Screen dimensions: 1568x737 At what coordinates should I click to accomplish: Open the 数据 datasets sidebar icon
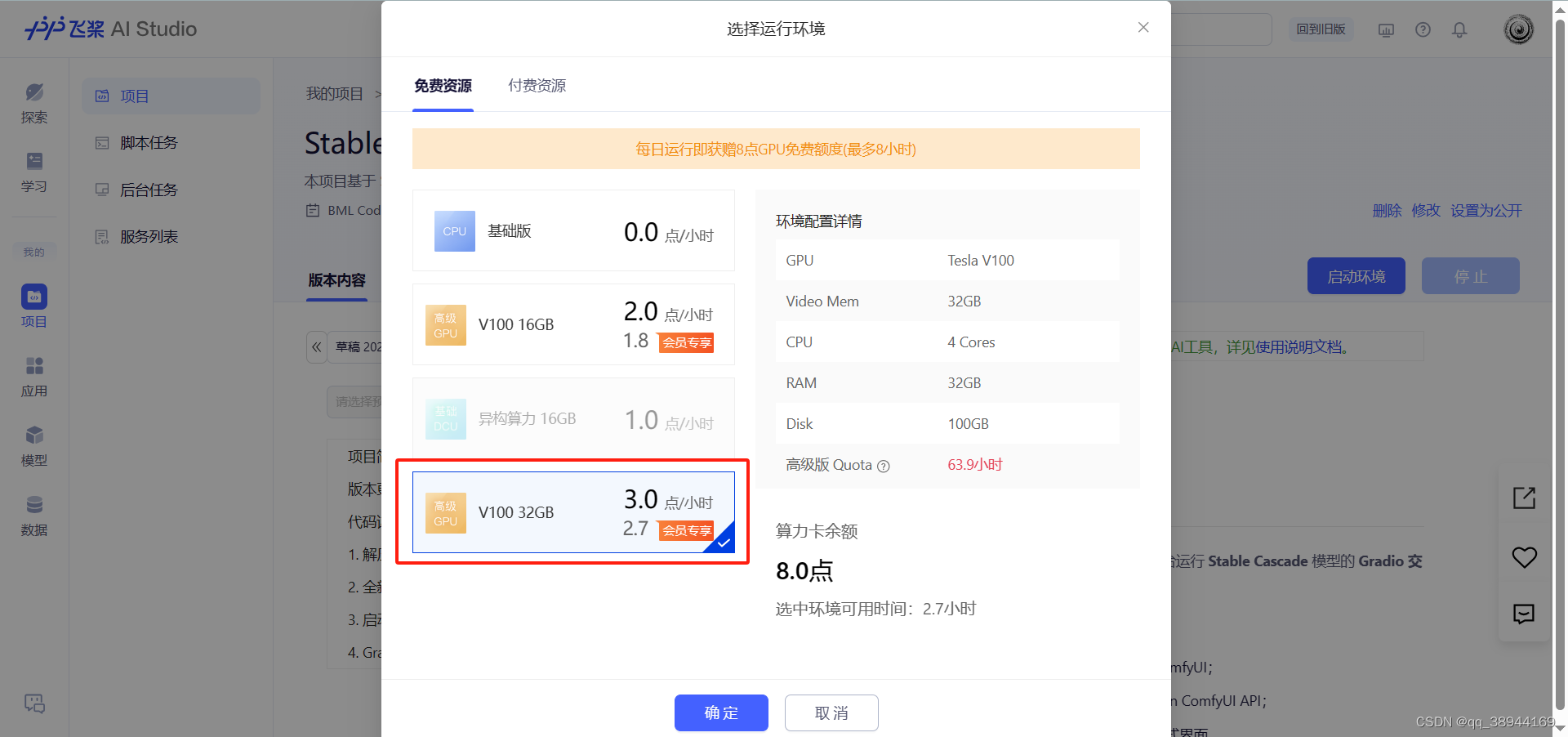pos(34,516)
